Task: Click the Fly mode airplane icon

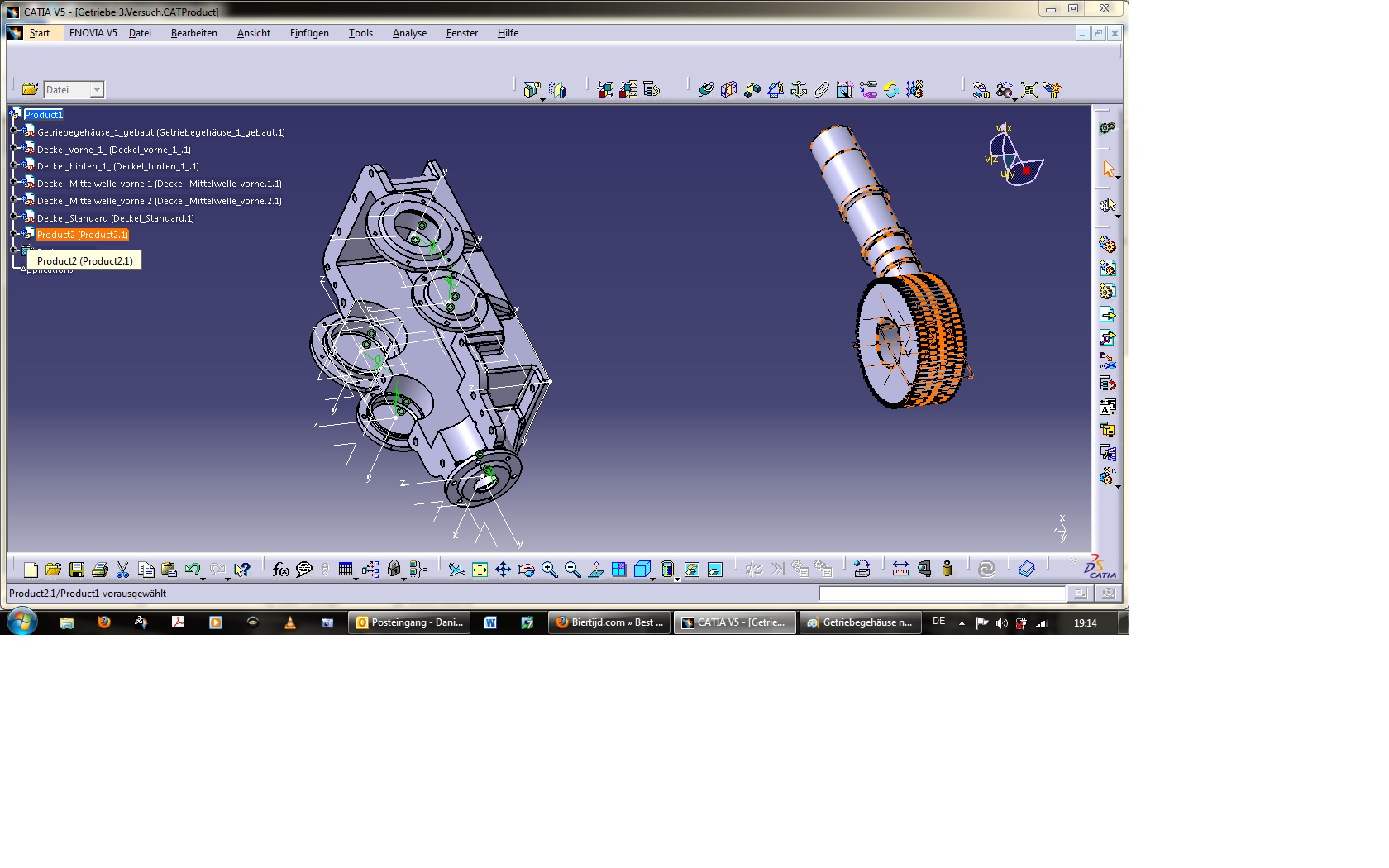Action: 457,570
